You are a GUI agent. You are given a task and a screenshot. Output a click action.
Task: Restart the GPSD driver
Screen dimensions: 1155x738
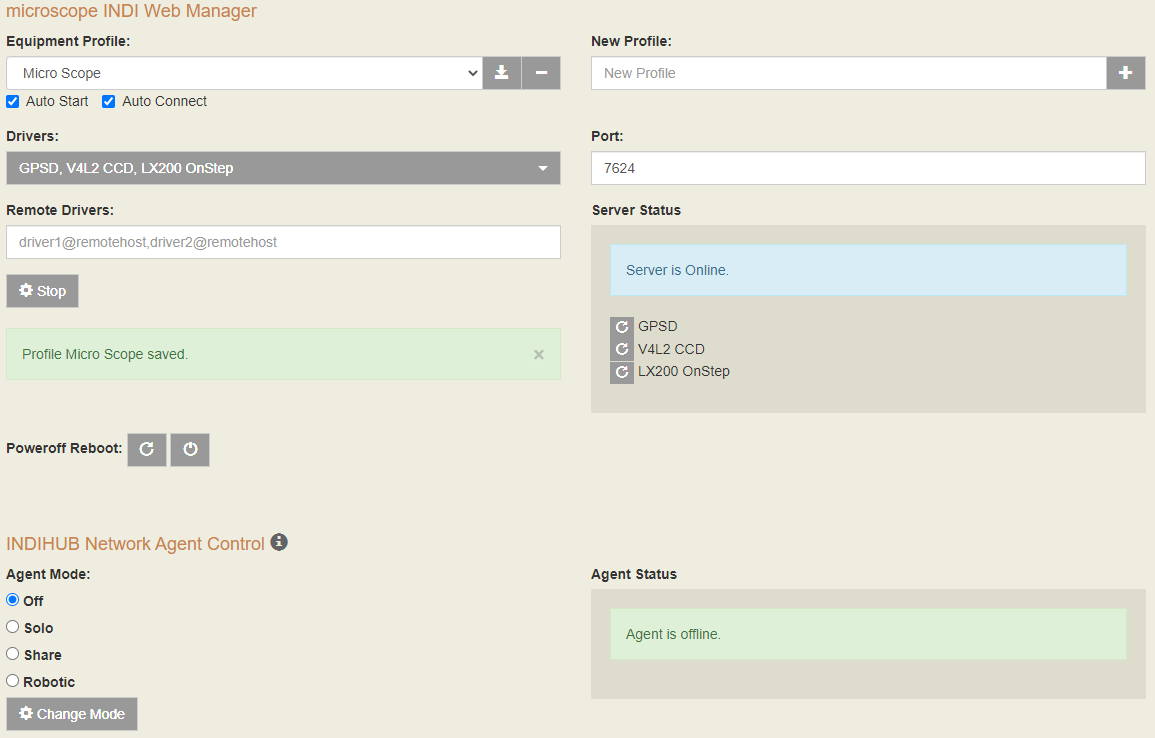(622, 327)
